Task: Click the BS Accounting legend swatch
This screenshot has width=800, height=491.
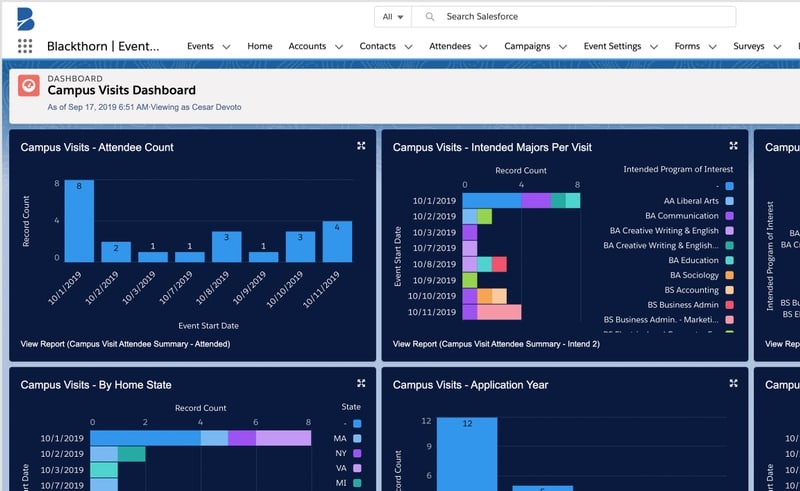Action: [x=730, y=290]
